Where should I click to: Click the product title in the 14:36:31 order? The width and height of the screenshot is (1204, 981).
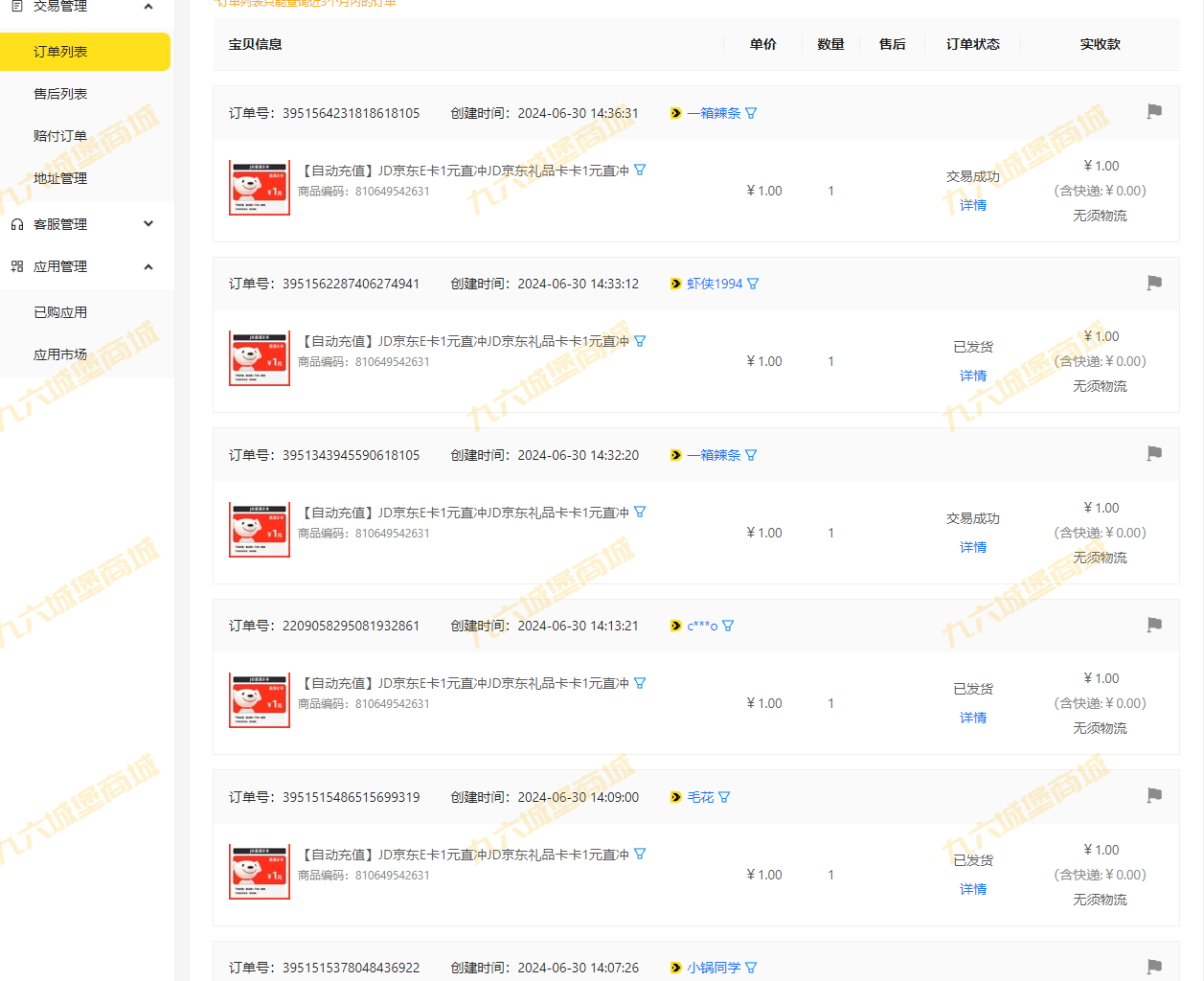(x=465, y=171)
